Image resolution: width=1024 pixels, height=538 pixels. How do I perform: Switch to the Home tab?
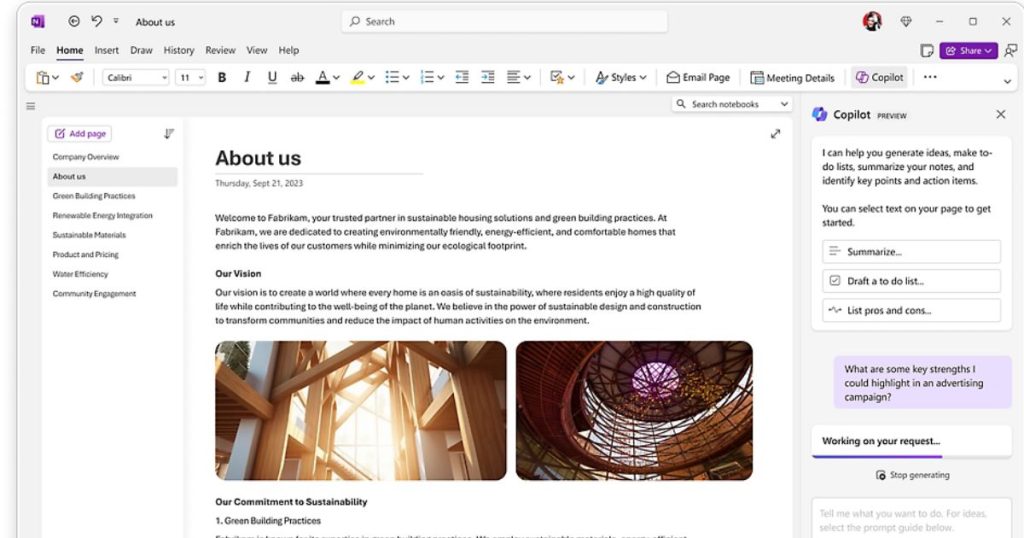[70, 50]
